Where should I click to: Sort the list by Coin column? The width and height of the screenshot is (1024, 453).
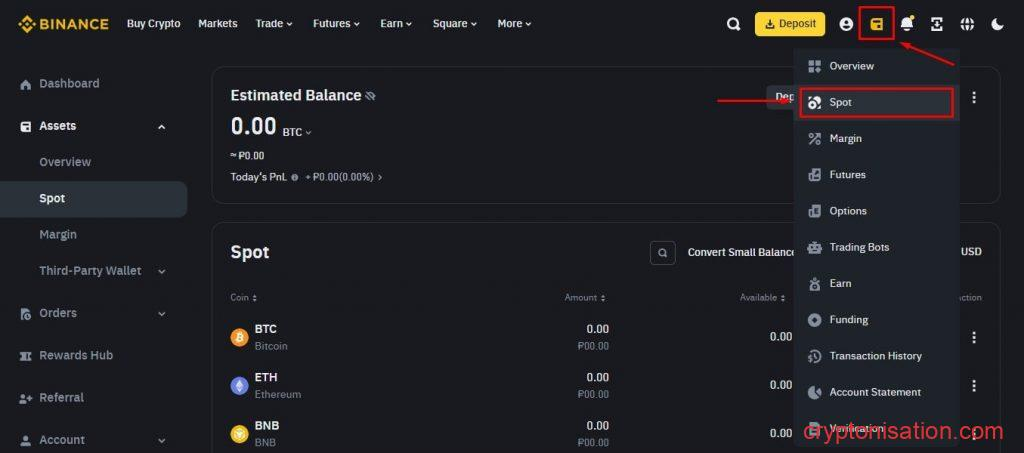243,297
